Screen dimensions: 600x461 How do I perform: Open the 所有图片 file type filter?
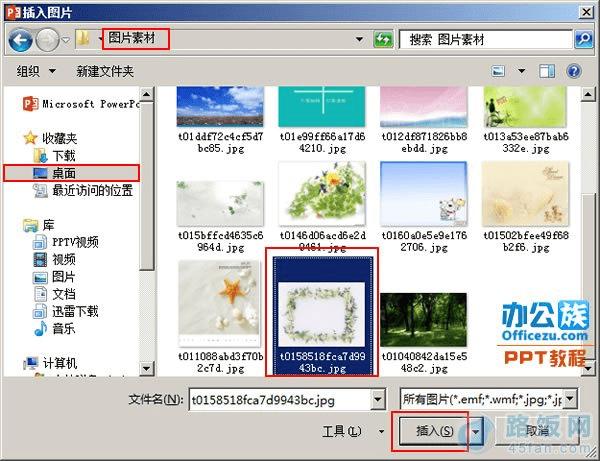(x=488, y=399)
